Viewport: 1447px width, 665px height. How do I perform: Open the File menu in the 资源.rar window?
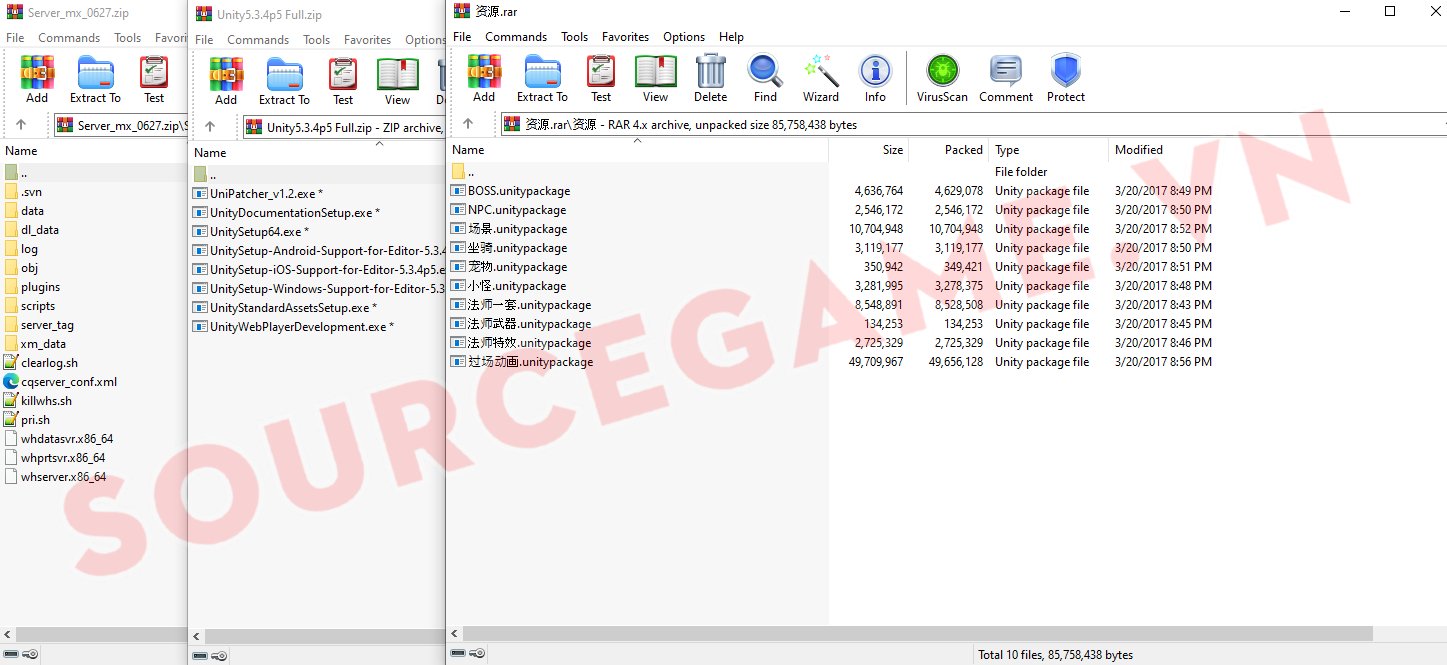462,37
